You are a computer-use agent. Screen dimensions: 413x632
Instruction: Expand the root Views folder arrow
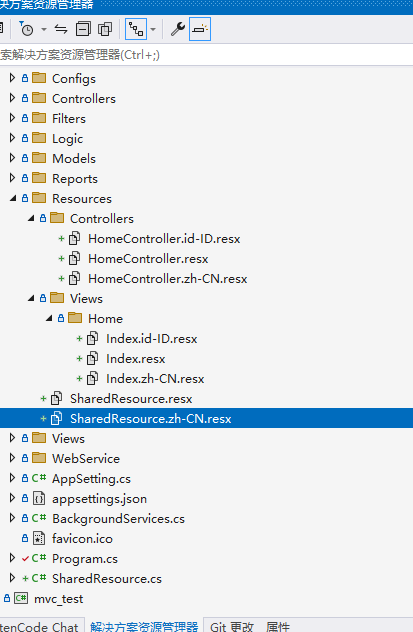coord(12,438)
